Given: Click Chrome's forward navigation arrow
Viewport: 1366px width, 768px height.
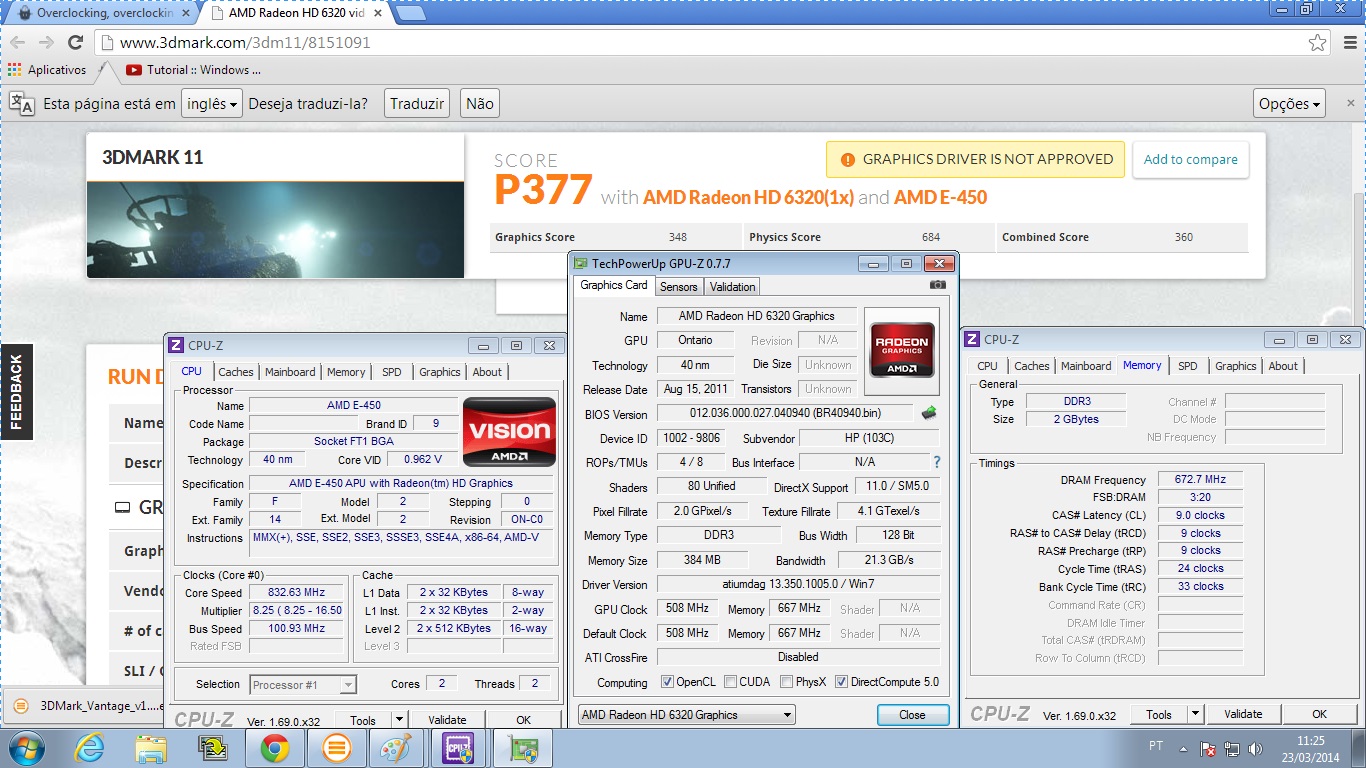Looking at the screenshot, I should pyautogui.click(x=46, y=43).
